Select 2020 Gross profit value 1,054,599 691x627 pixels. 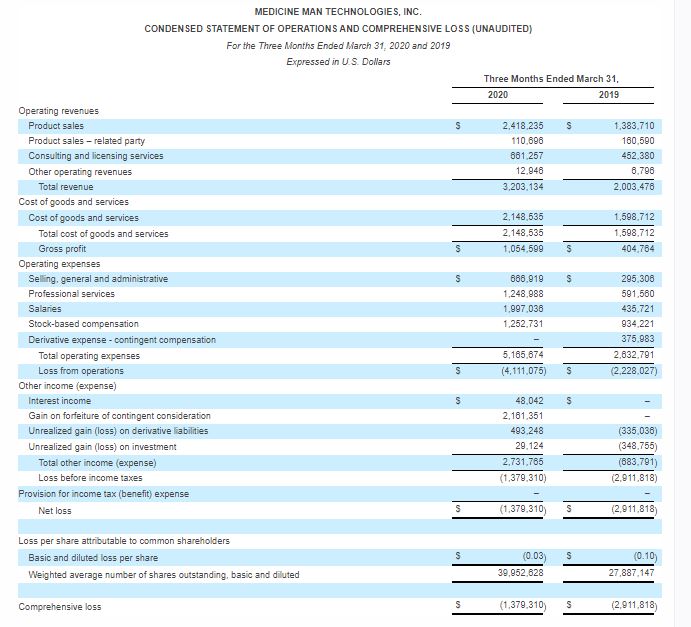[523, 248]
